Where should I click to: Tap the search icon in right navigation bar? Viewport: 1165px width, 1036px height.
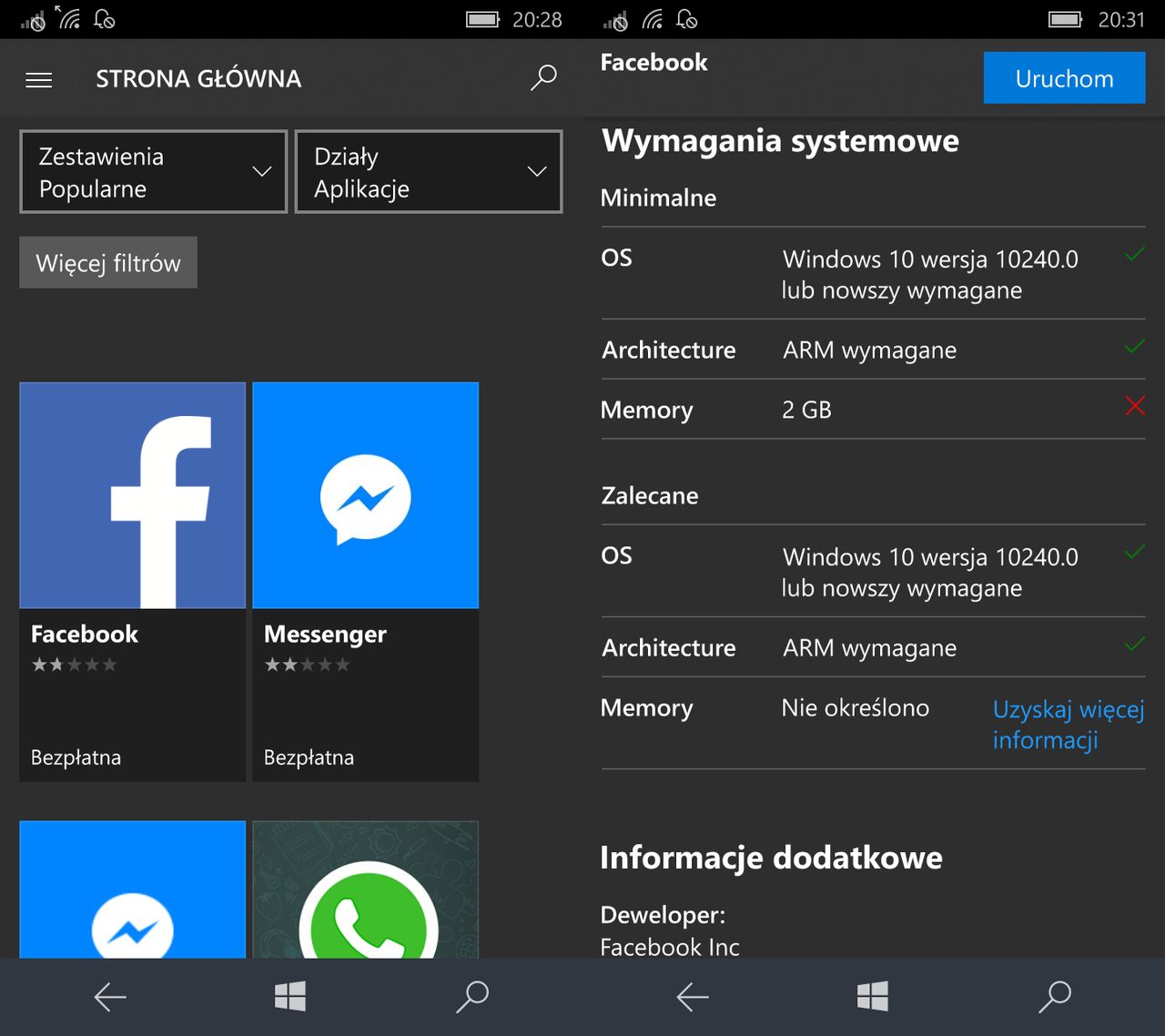pyautogui.click(x=1055, y=997)
